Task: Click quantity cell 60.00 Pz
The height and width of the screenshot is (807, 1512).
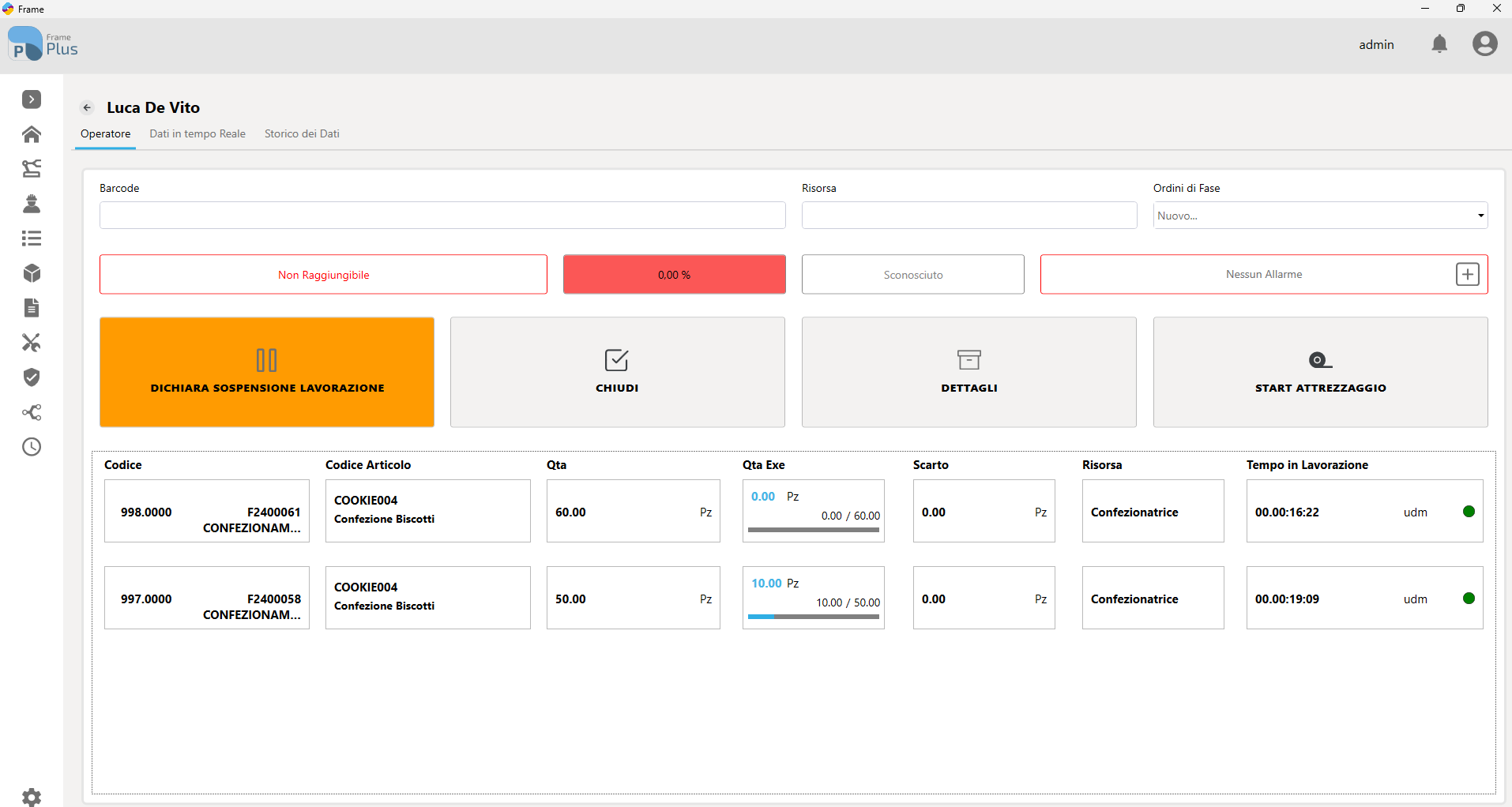Action: tap(633, 511)
